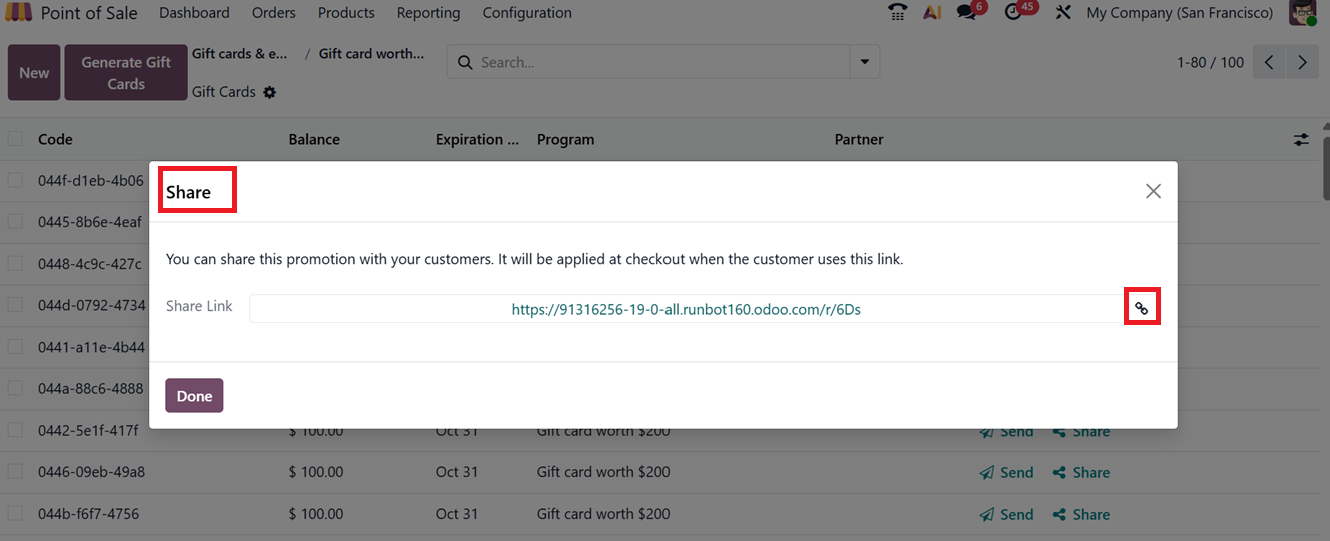Image resolution: width=1330 pixels, height=541 pixels.
Task: Open the AI assistant icon
Action: tap(932, 13)
